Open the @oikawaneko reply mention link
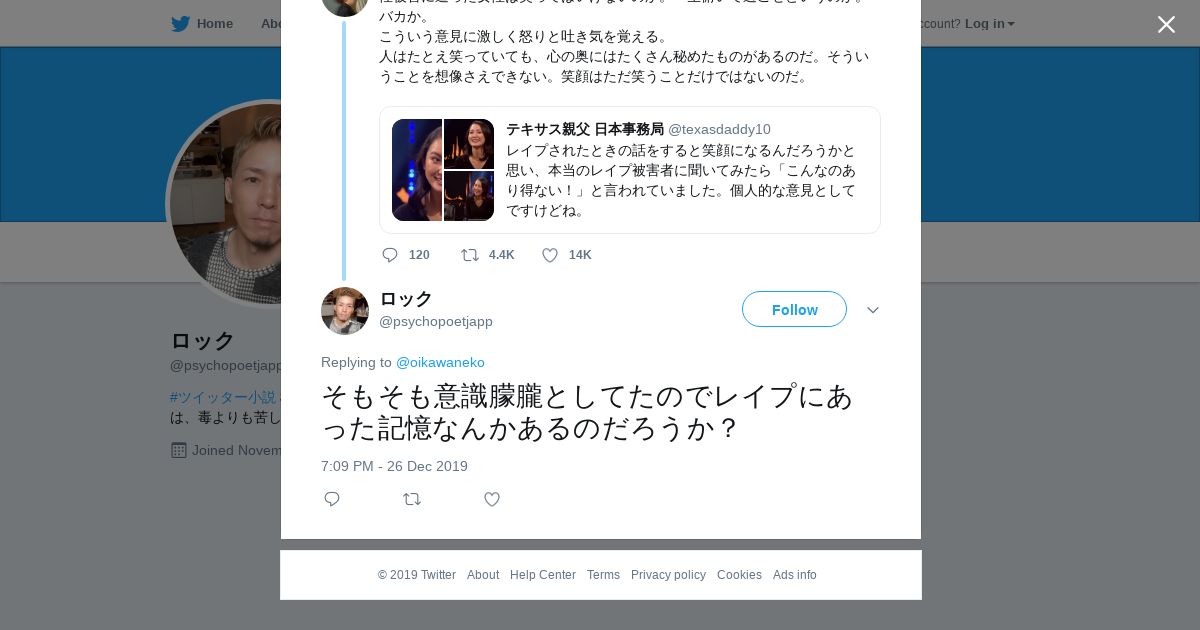The image size is (1200, 630). tap(440, 362)
